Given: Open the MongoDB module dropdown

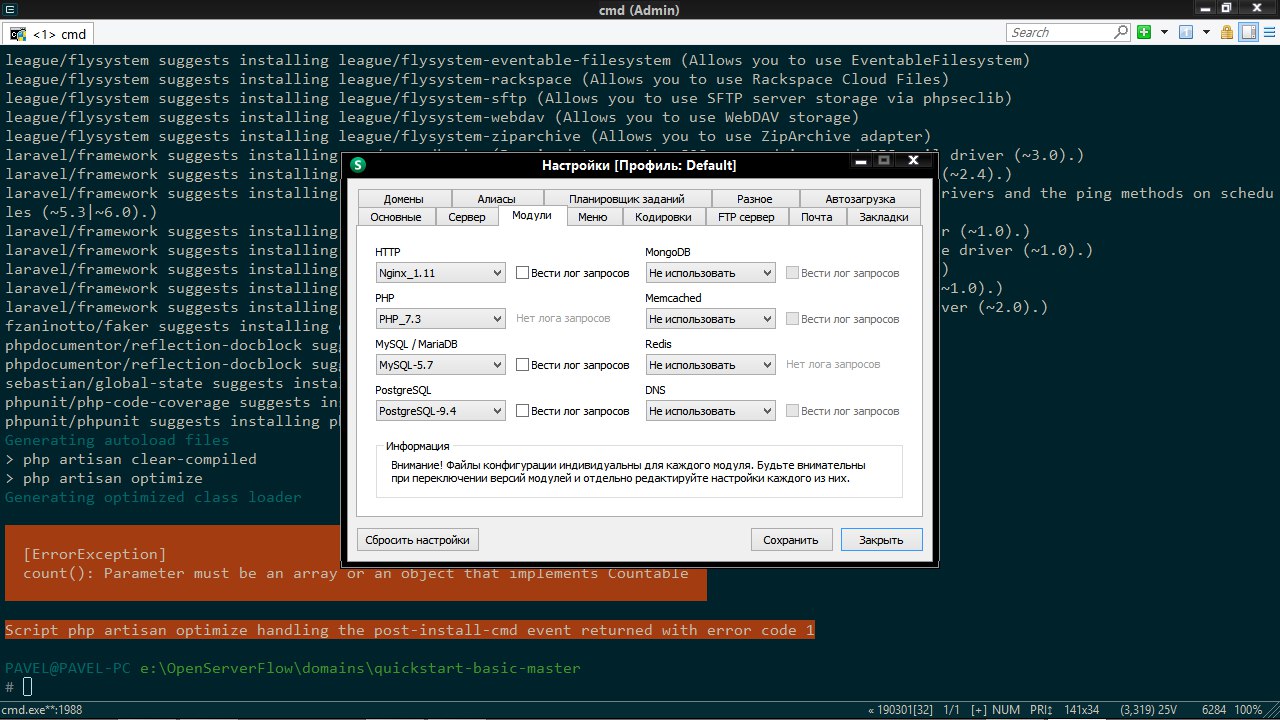Looking at the screenshot, I should click(710, 273).
